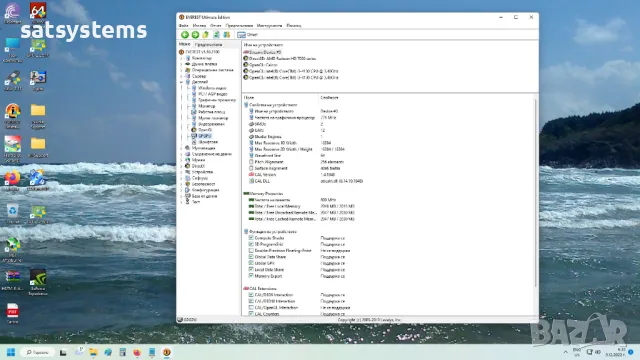640x360 pixels.
Task: Click the folder-up toolbar icon in EVEREST
Action: pos(206,35)
